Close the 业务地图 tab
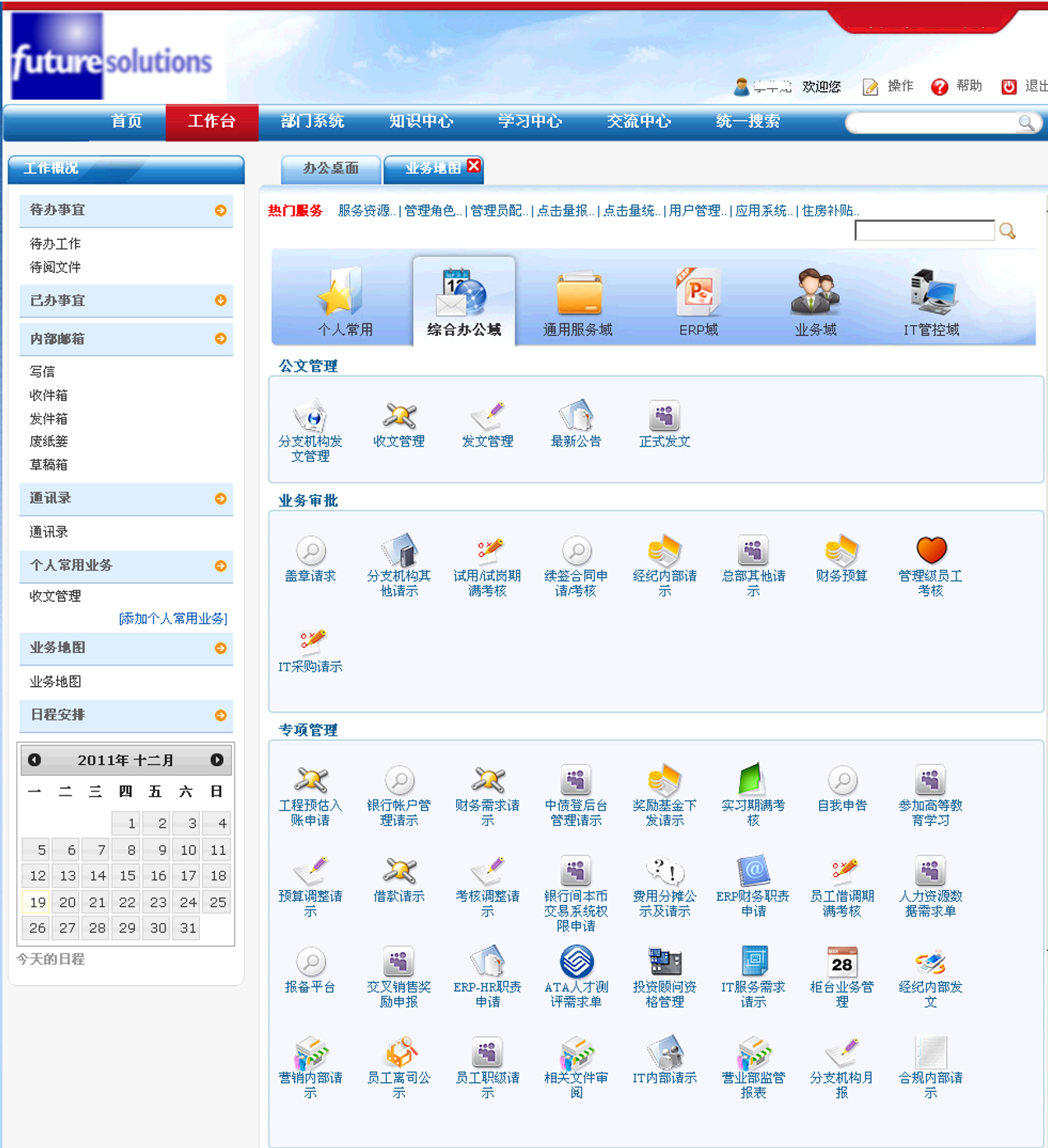This screenshot has height=1148, width=1048. [474, 166]
